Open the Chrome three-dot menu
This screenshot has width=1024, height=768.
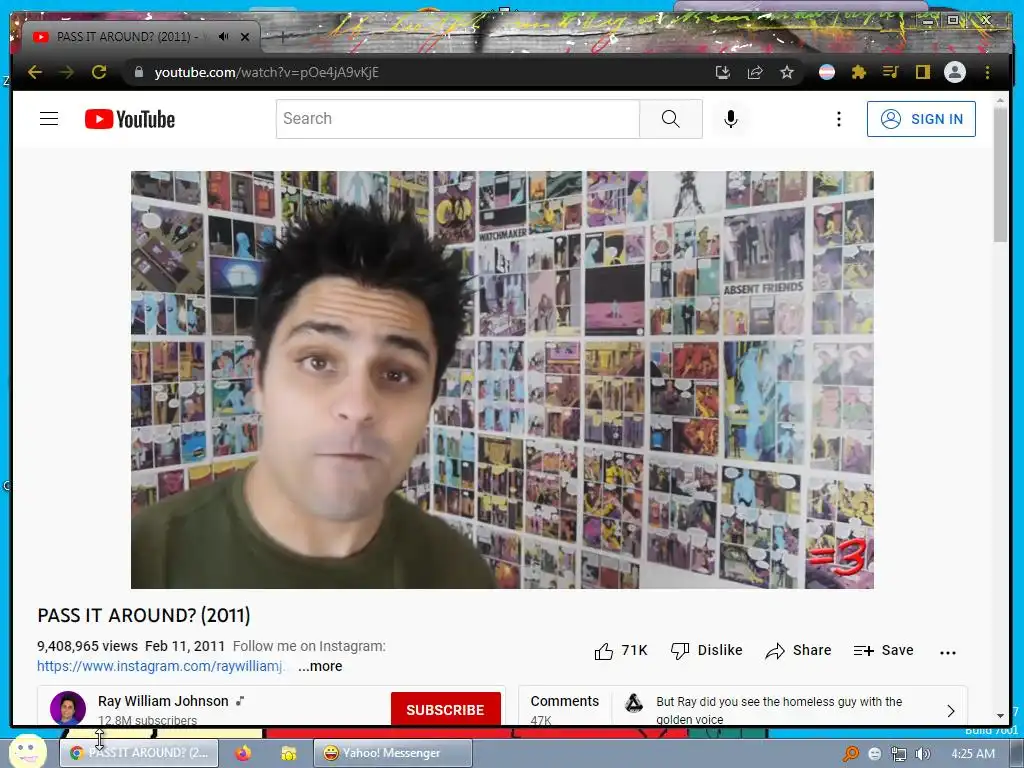(987, 72)
